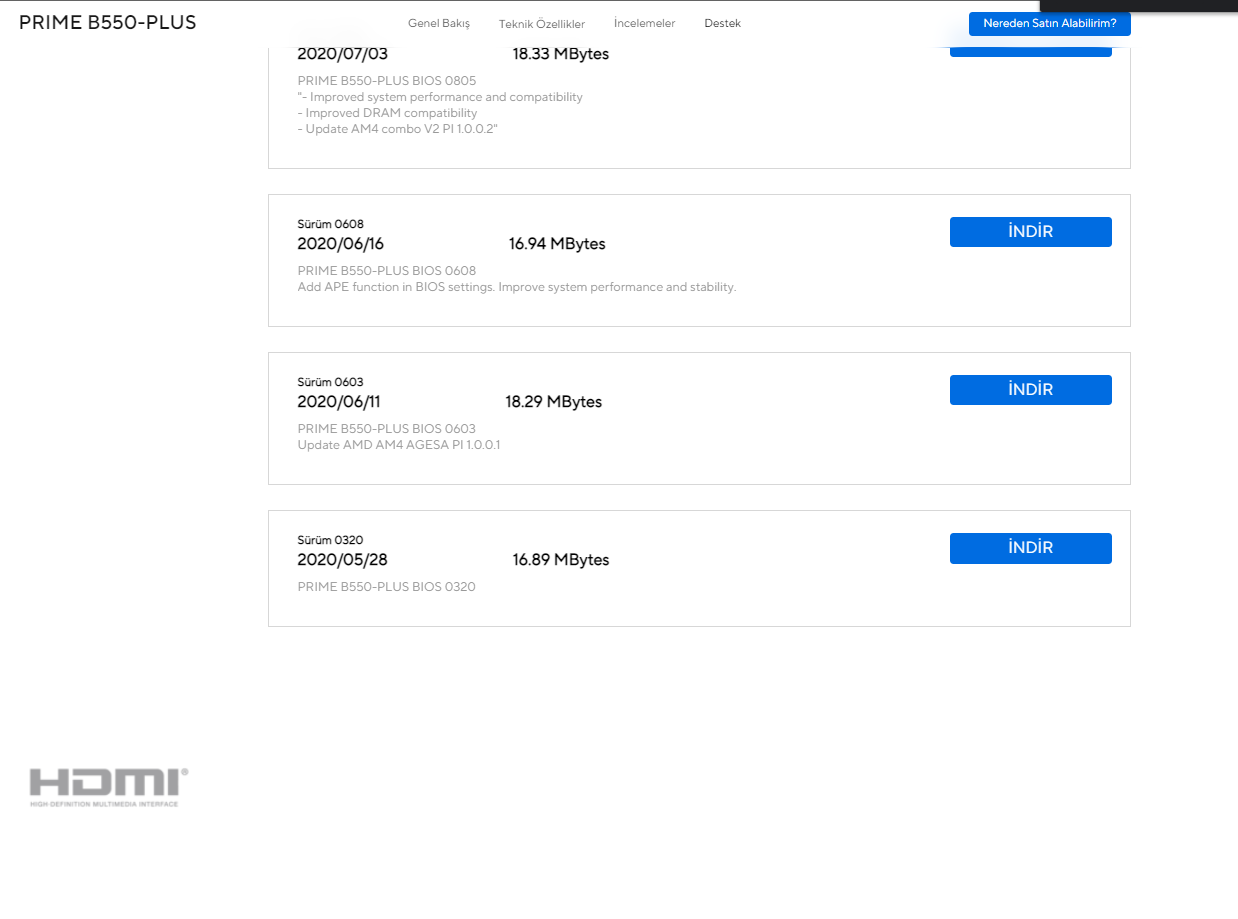Click Update AMD AM4 AGESA text

pyautogui.click(x=399, y=445)
